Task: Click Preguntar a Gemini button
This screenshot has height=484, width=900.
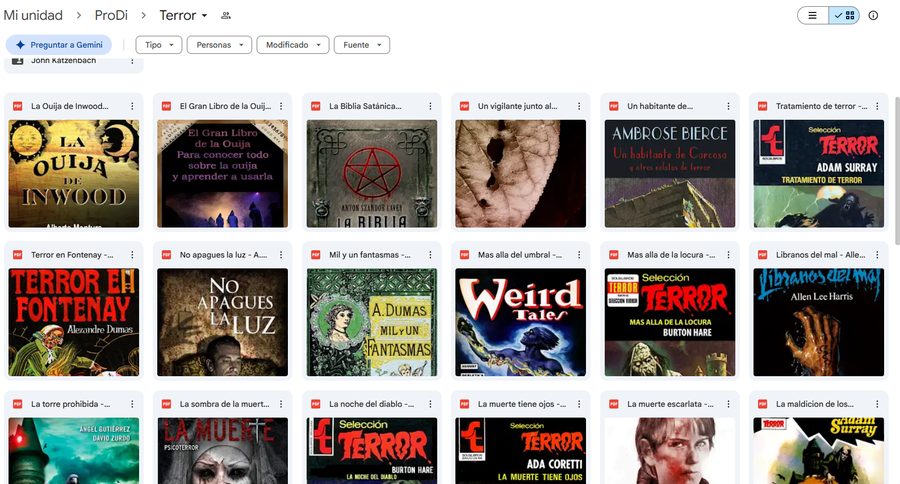Action: click(59, 45)
